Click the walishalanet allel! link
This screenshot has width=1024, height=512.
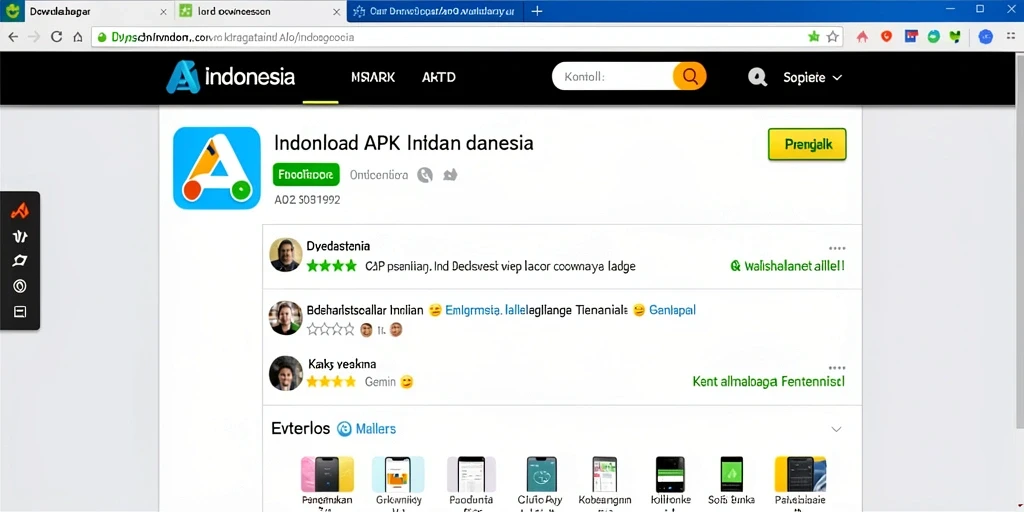787,266
